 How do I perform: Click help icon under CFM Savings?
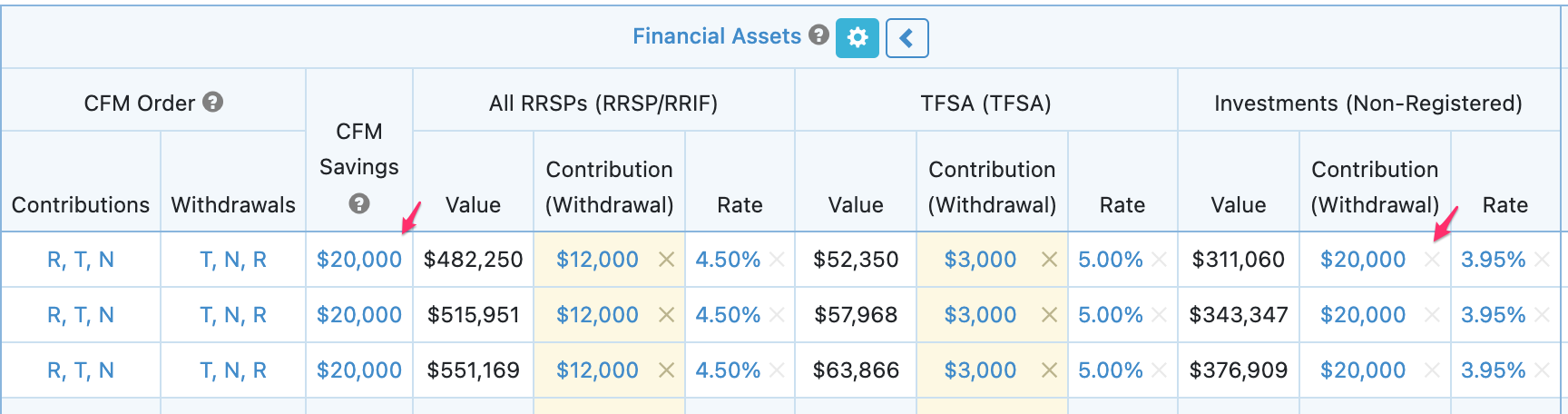click(x=359, y=203)
